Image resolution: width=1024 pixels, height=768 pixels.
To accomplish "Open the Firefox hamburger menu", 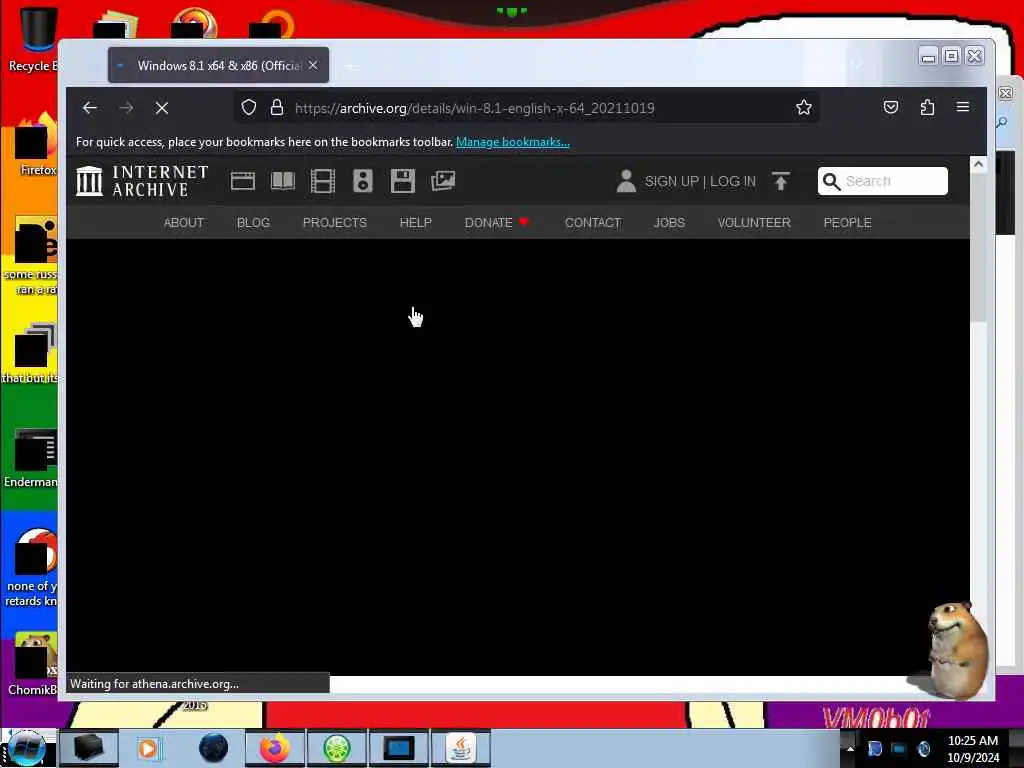I will [963, 107].
